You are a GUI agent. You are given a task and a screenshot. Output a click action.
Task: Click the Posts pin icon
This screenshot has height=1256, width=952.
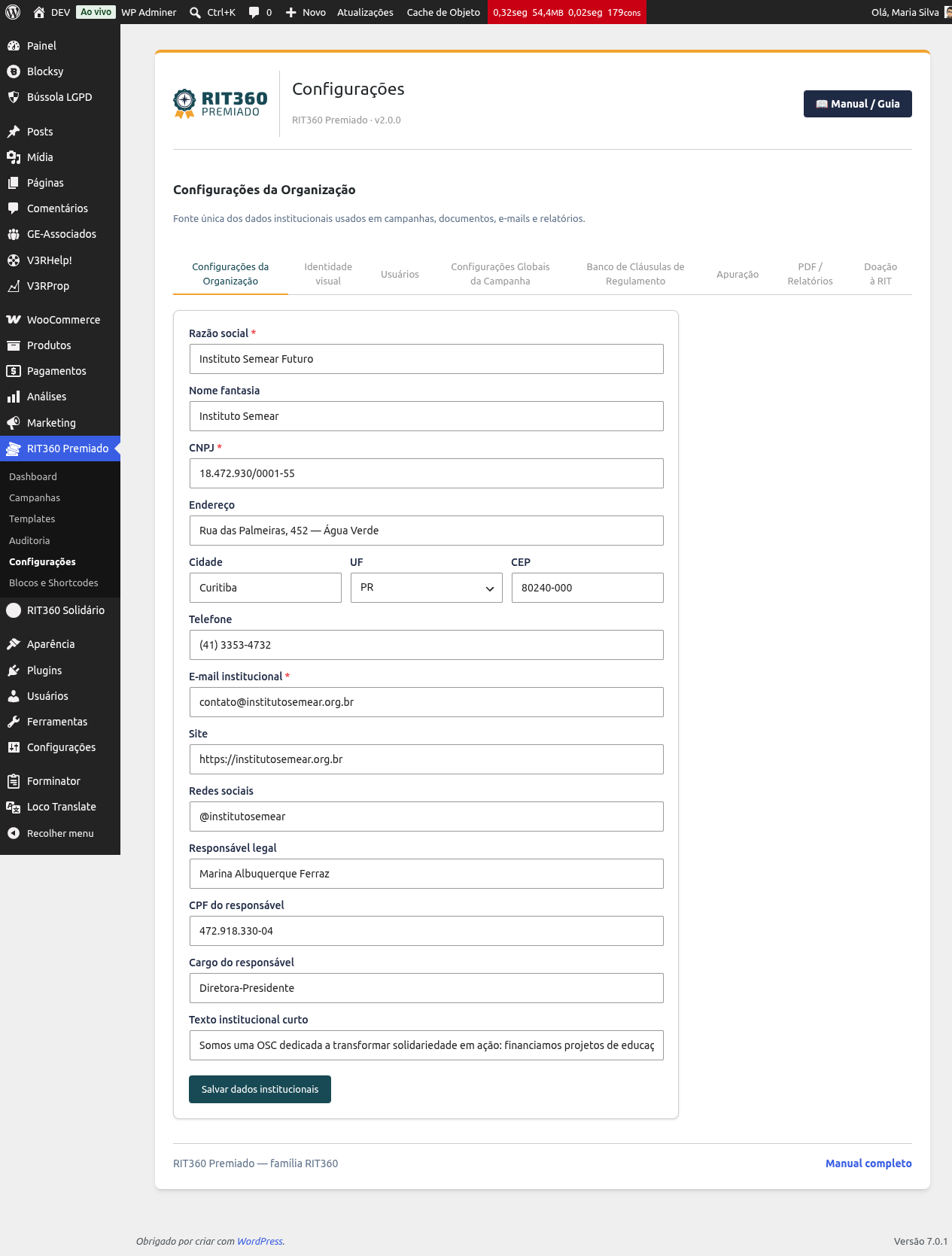click(14, 132)
